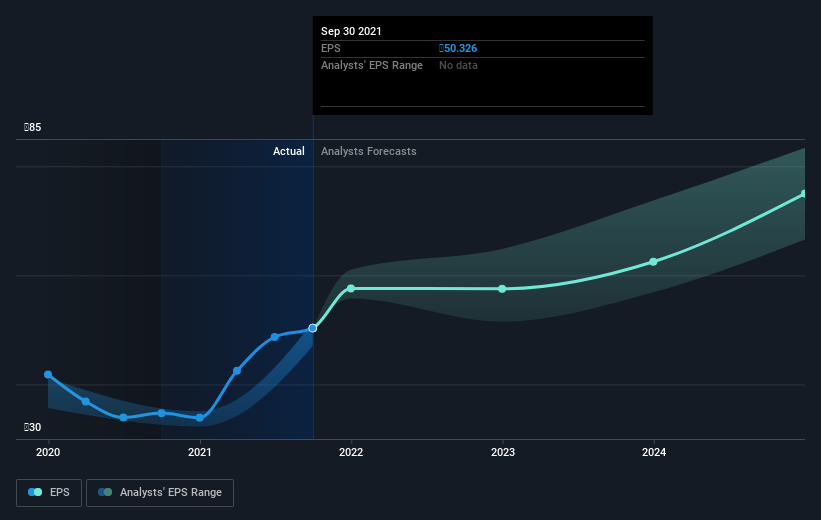Click the 2024 x-axis label
Viewport: 821px width, 520px height.
654,452
